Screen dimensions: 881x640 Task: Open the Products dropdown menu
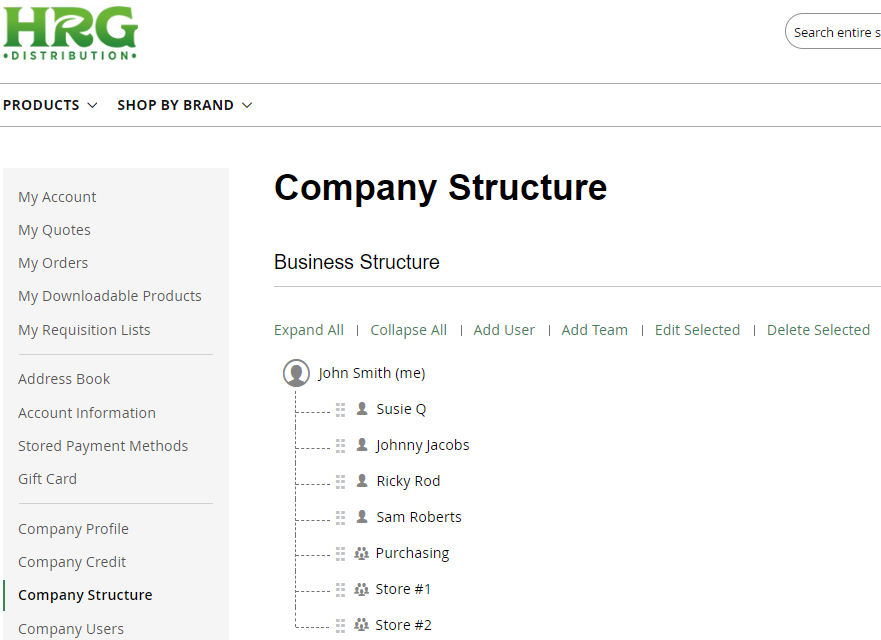(x=50, y=105)
